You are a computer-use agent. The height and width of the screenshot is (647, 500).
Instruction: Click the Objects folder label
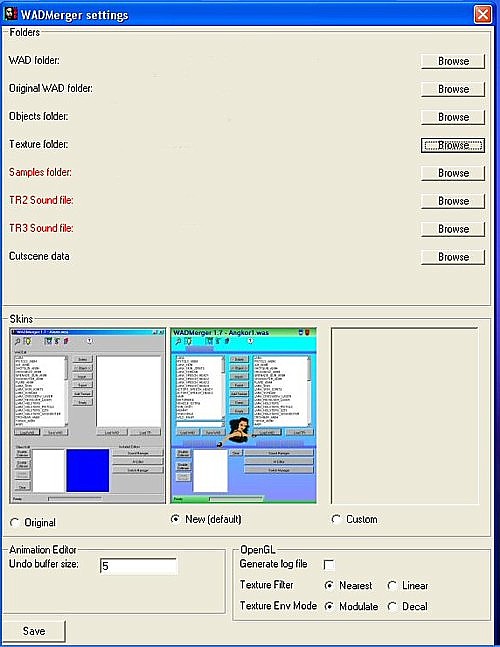tap(39, 116)
